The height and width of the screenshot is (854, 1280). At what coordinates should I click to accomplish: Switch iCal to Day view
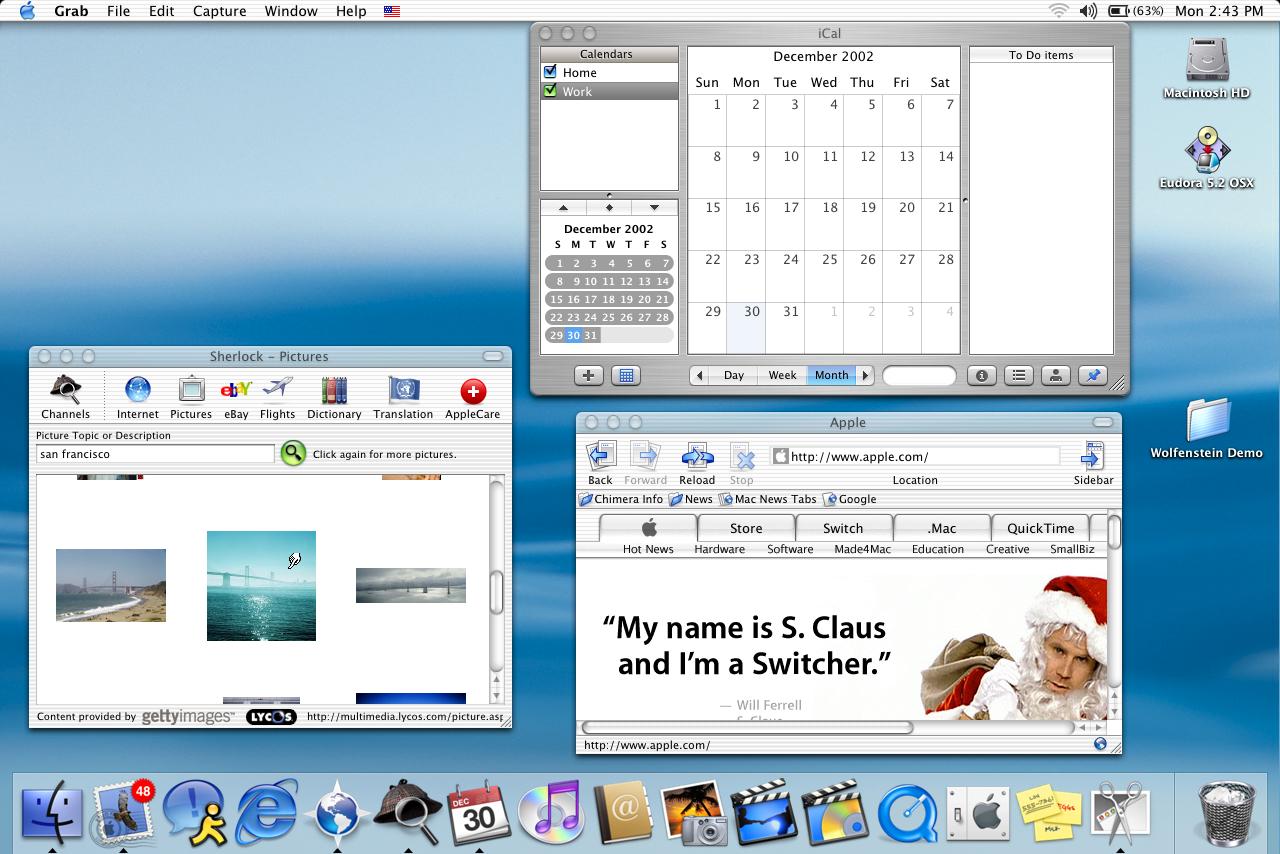734,375
